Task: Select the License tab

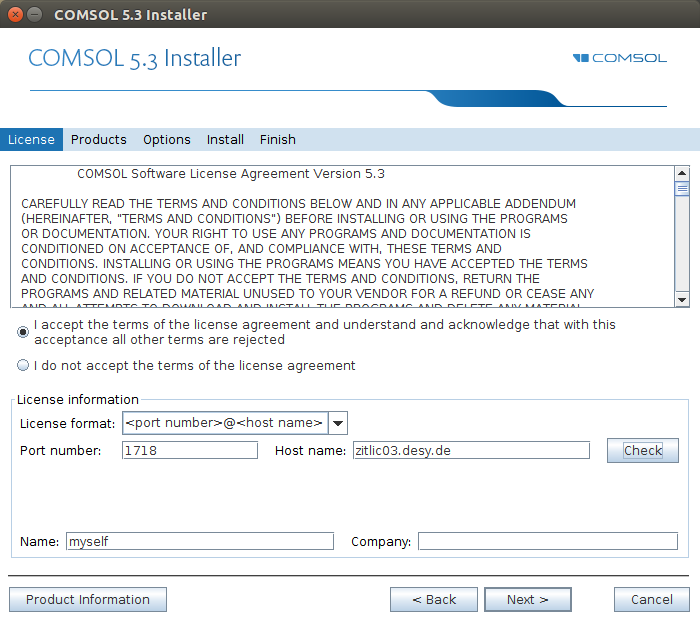Action: 31,140
